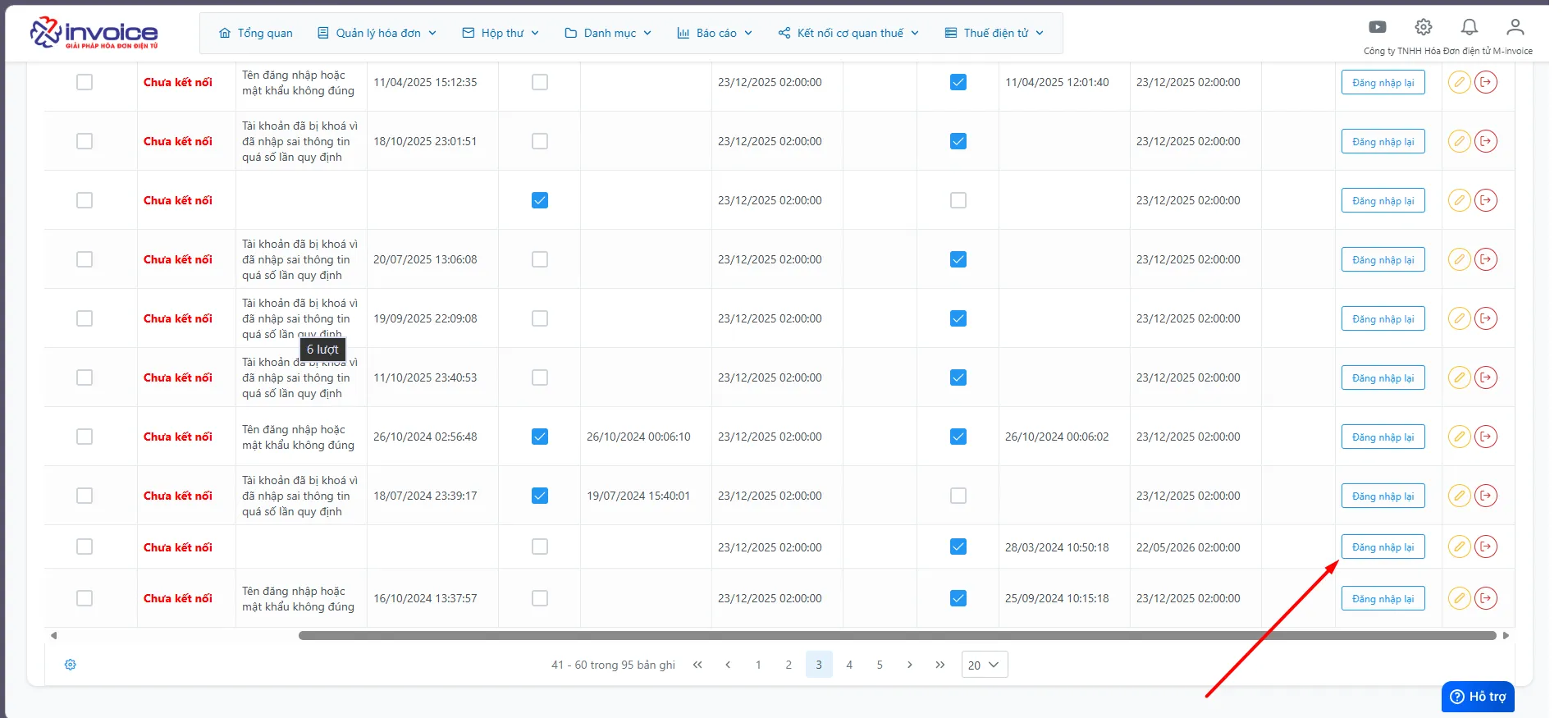Expand the Kết nối cơ quan thuế menu
The image size is (1568, 718).
coord(849,33)
